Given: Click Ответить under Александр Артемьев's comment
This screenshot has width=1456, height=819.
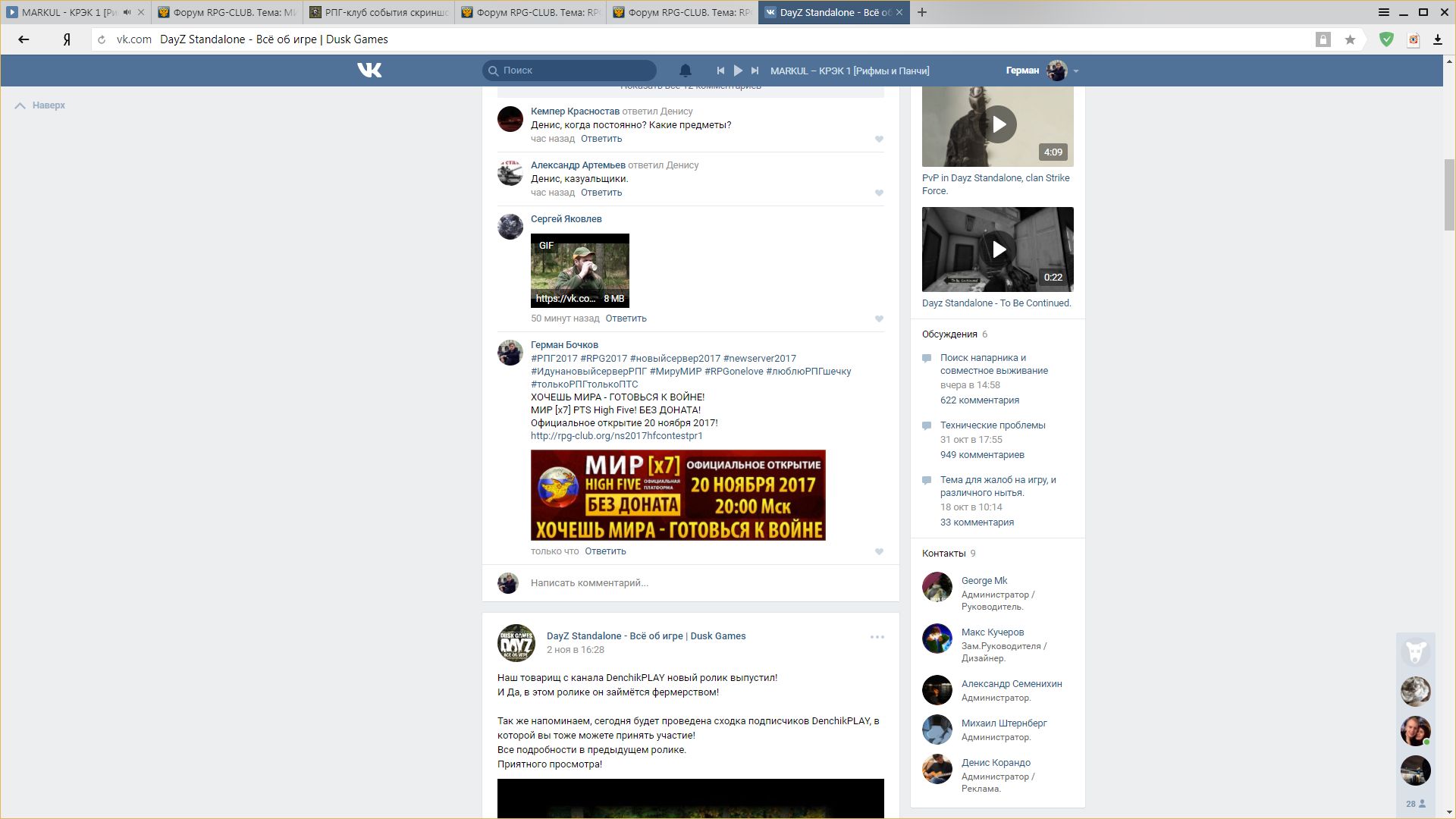Looking at the screenshot, I should pos(601,193).
